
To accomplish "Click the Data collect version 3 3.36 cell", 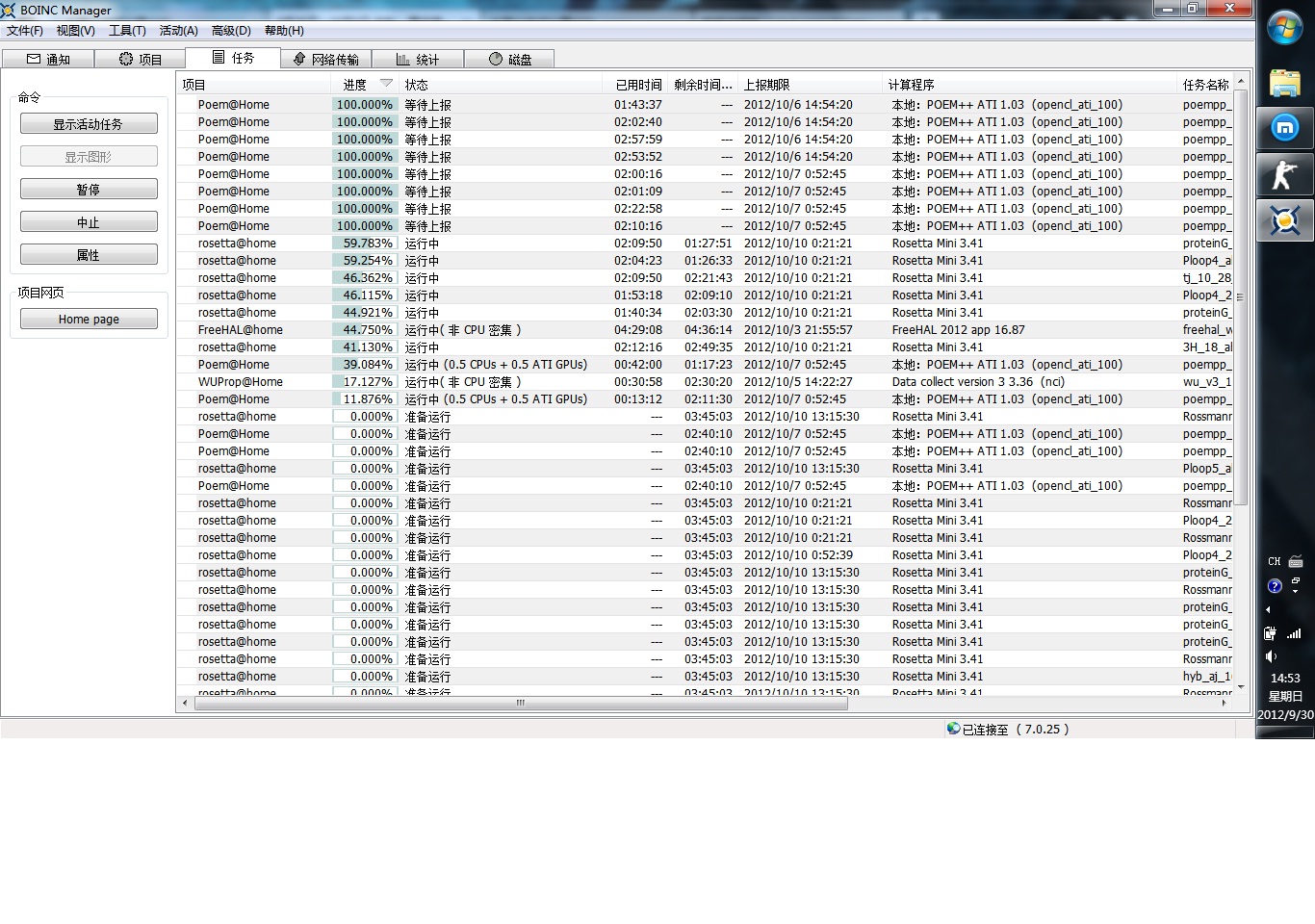I will point(978,382).
